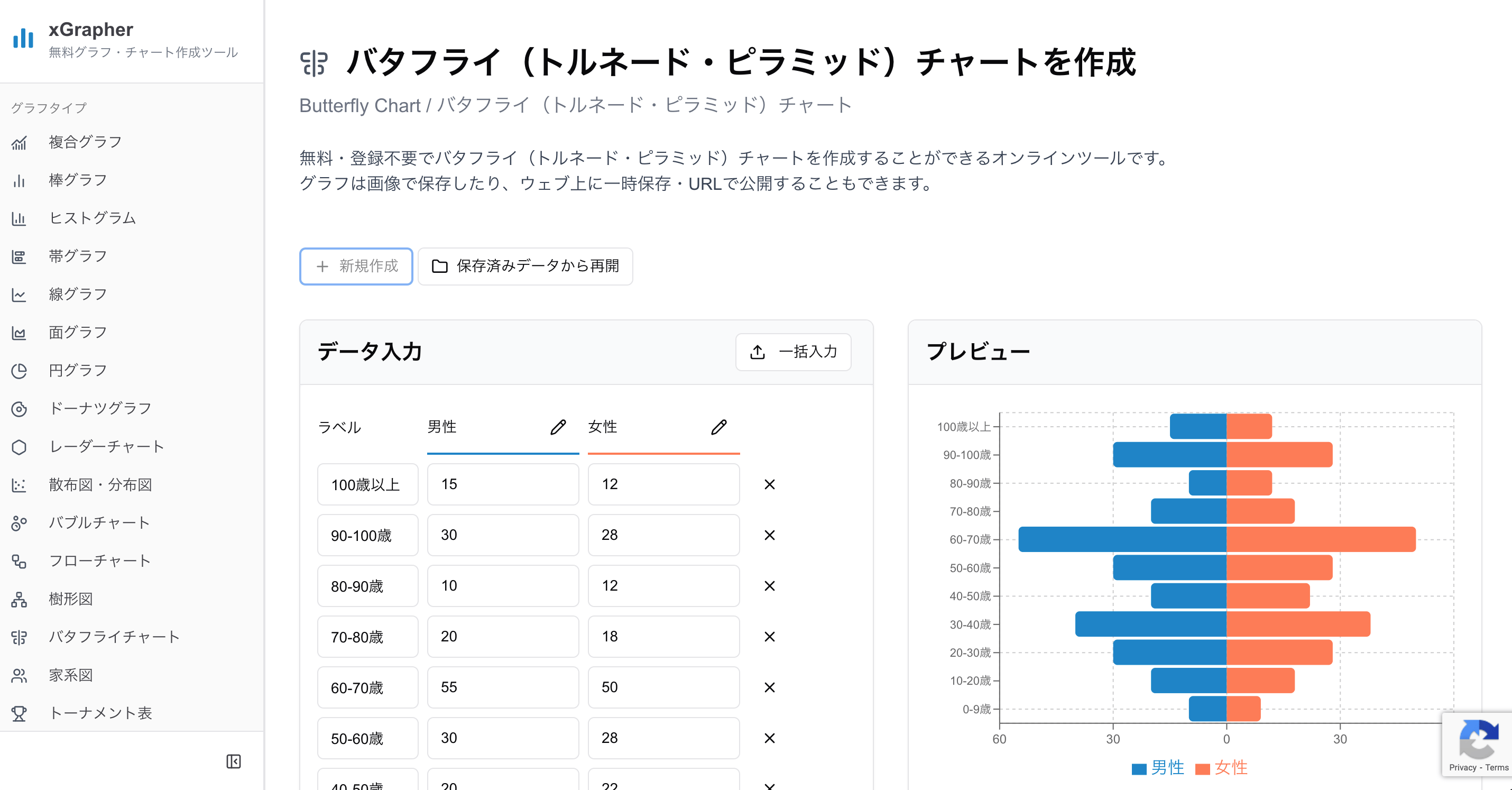Click the 男性 column pencil edit icon
Screen dimensions: 1512x790
coord(558,427)
